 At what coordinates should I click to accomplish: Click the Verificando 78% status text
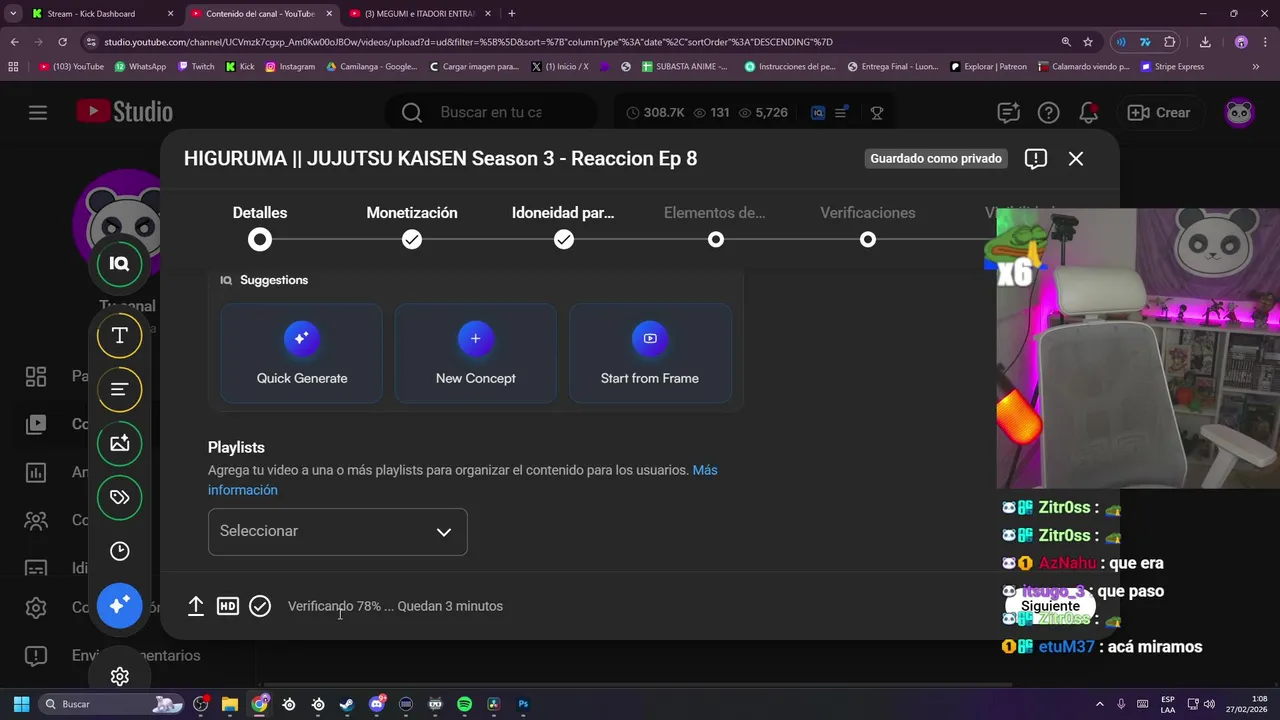[395, 606]
